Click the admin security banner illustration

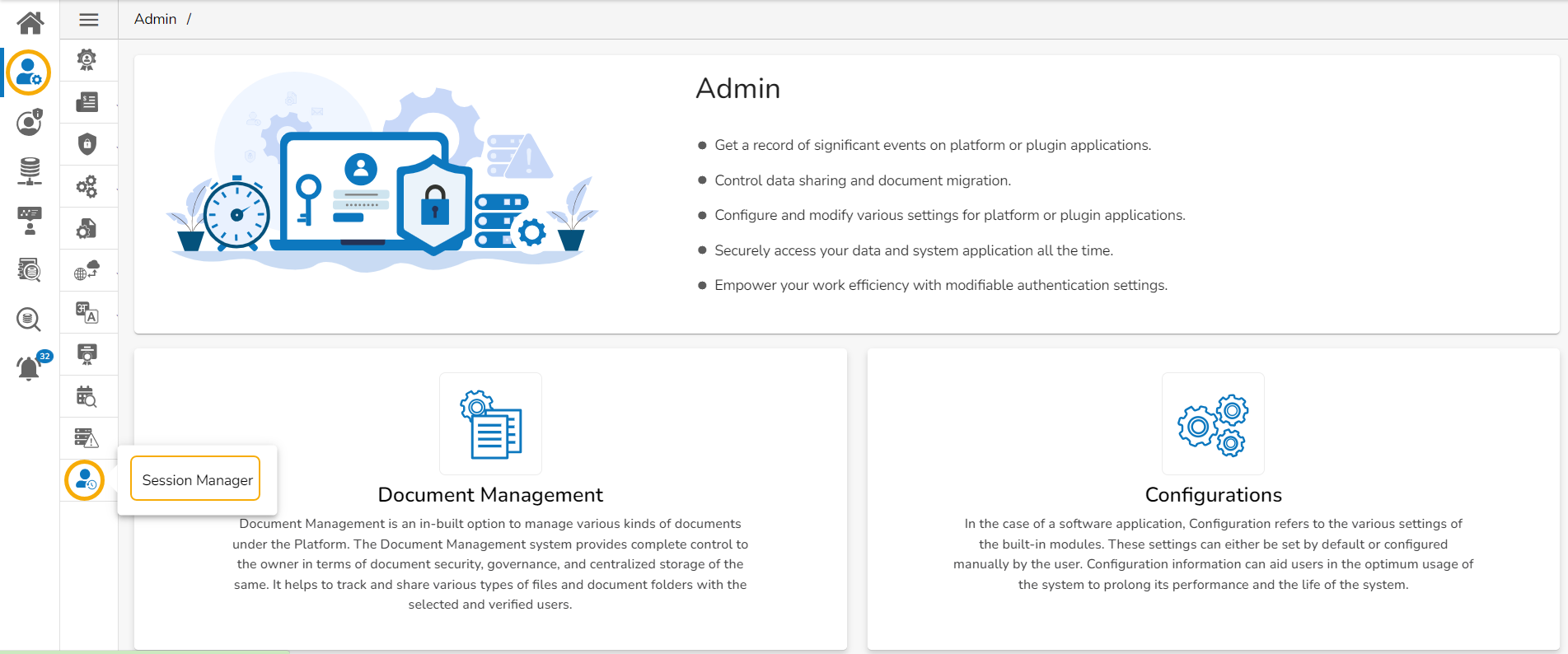[x=381, y=172]
